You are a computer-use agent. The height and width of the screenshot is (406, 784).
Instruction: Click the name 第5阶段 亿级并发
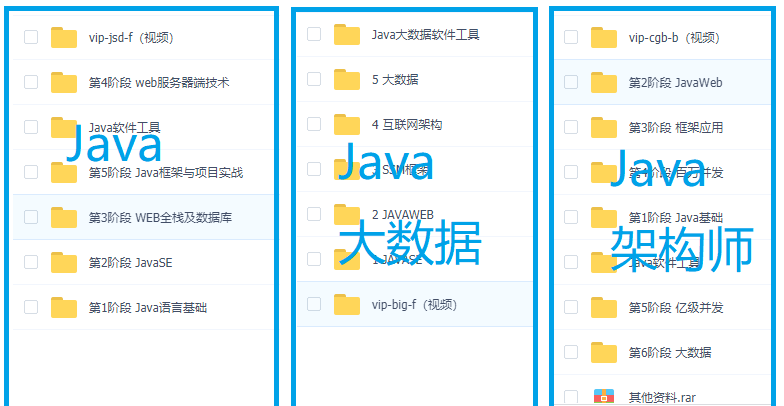(x=676, y=308)
